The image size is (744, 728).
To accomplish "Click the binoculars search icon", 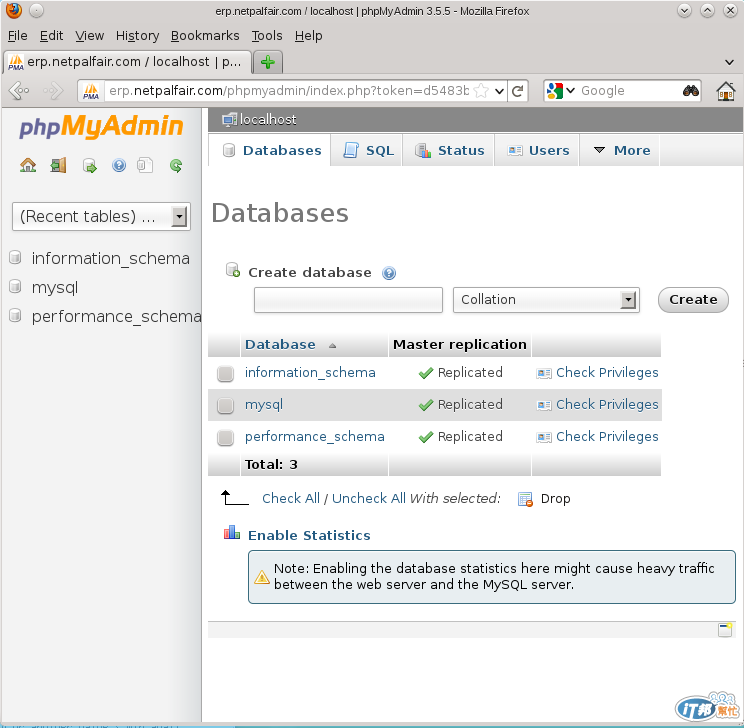I will click(691, 90).
